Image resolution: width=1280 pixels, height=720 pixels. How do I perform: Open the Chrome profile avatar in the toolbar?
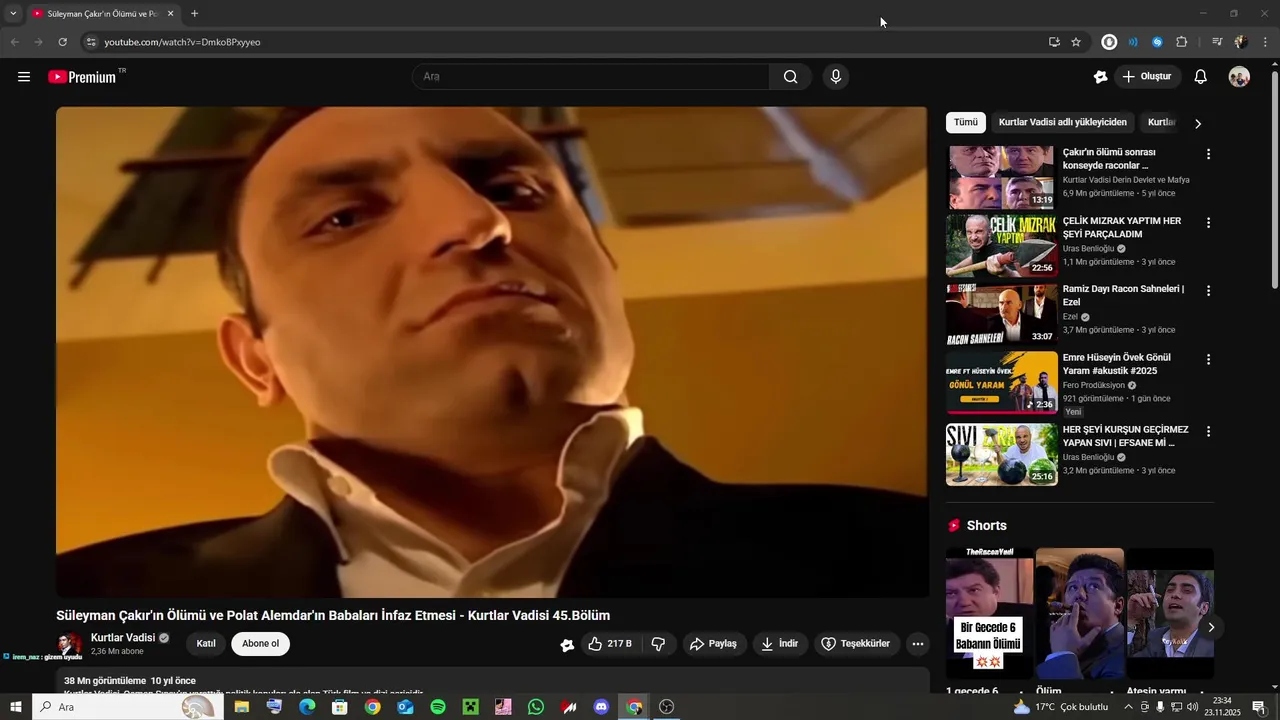tap(1240, 42)
